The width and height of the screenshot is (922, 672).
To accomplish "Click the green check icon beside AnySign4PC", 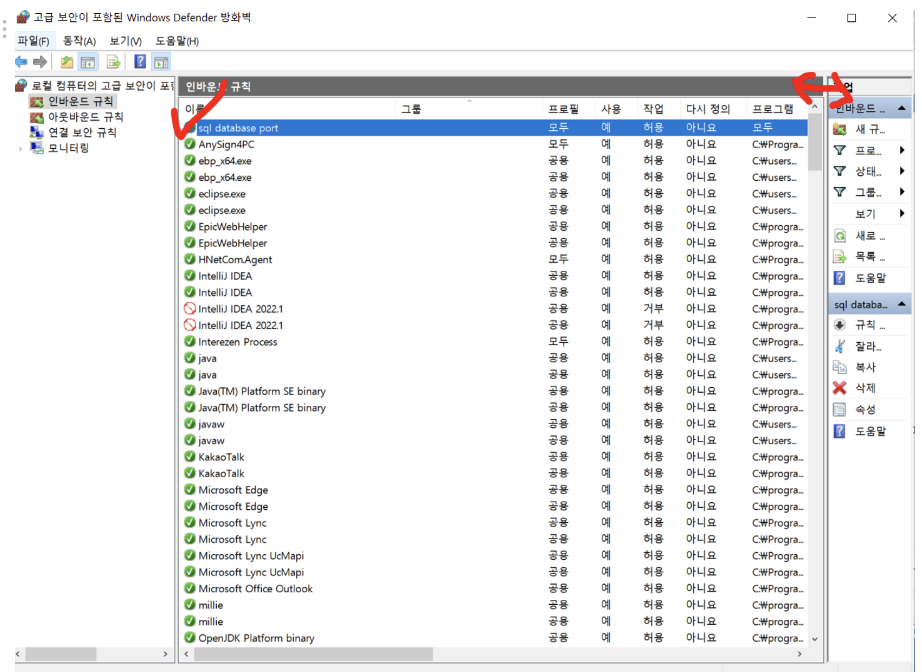I will click(x=189, y=144).
